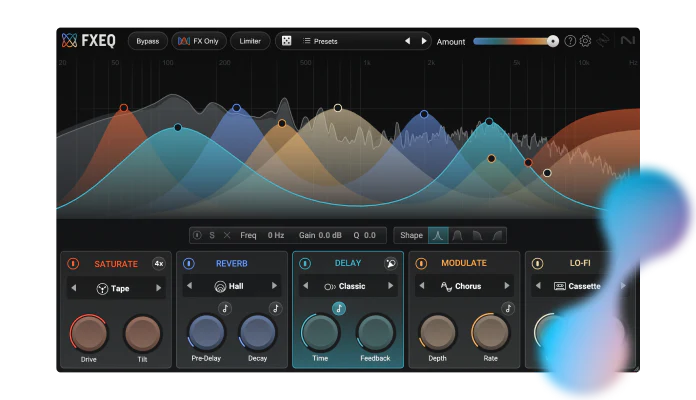
Task: Toggle the DELAY module power button
Action: click(x=305, y=263)
